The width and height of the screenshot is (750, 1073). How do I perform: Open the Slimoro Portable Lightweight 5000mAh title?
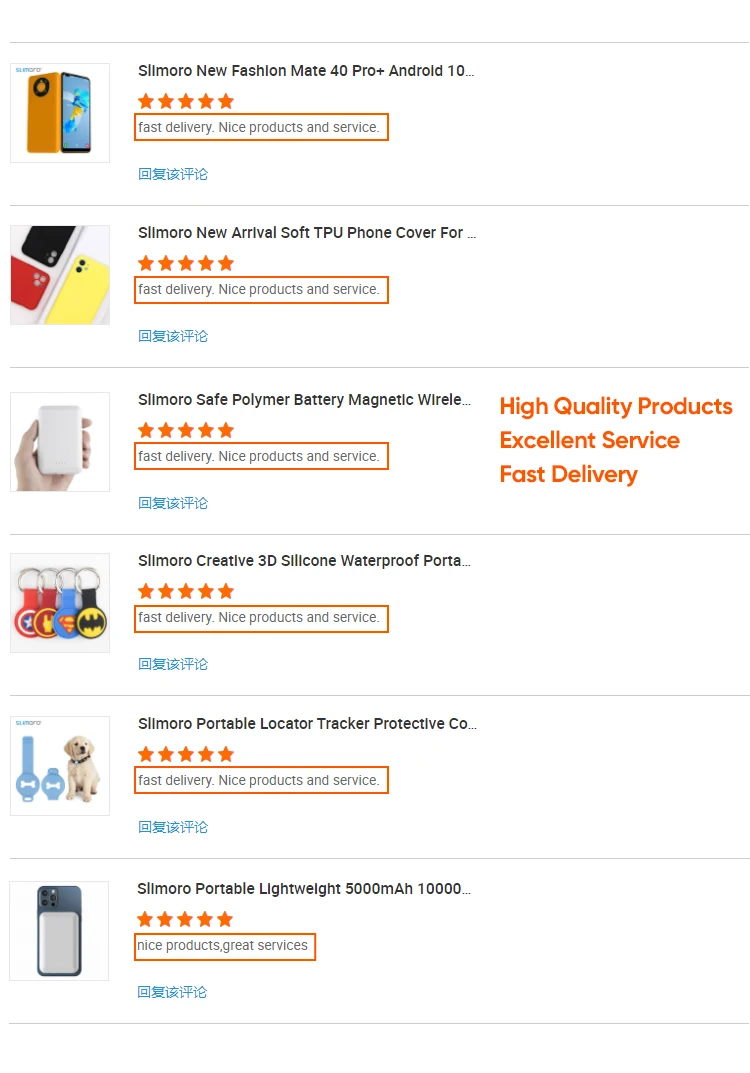point(304,889)
